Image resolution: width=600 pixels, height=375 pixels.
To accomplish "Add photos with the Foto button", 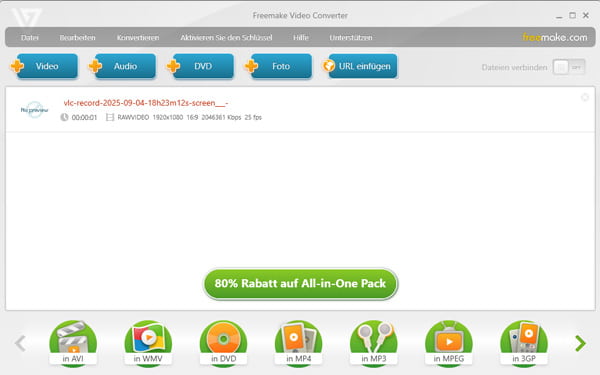I will [x=281, y=66].
